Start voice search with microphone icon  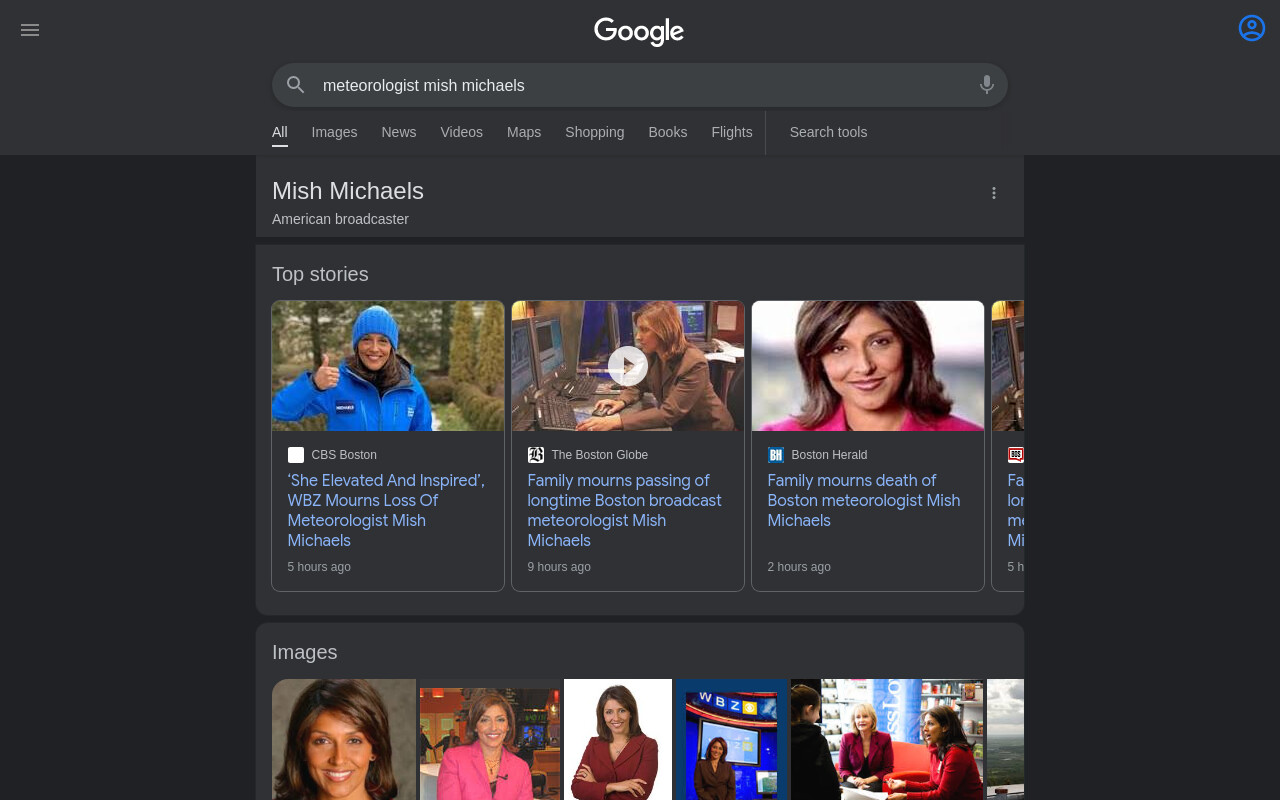tap(987, 85)
